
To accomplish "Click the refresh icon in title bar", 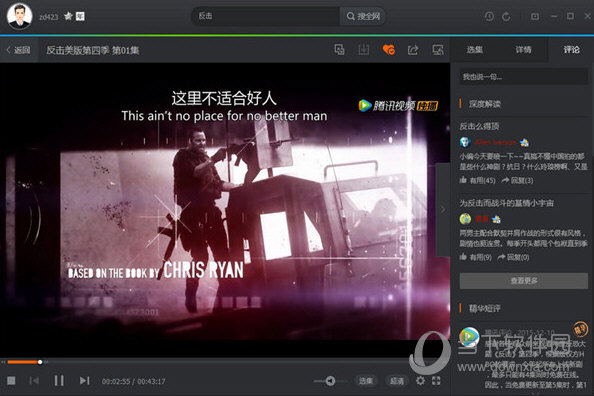I will (506, 16).
